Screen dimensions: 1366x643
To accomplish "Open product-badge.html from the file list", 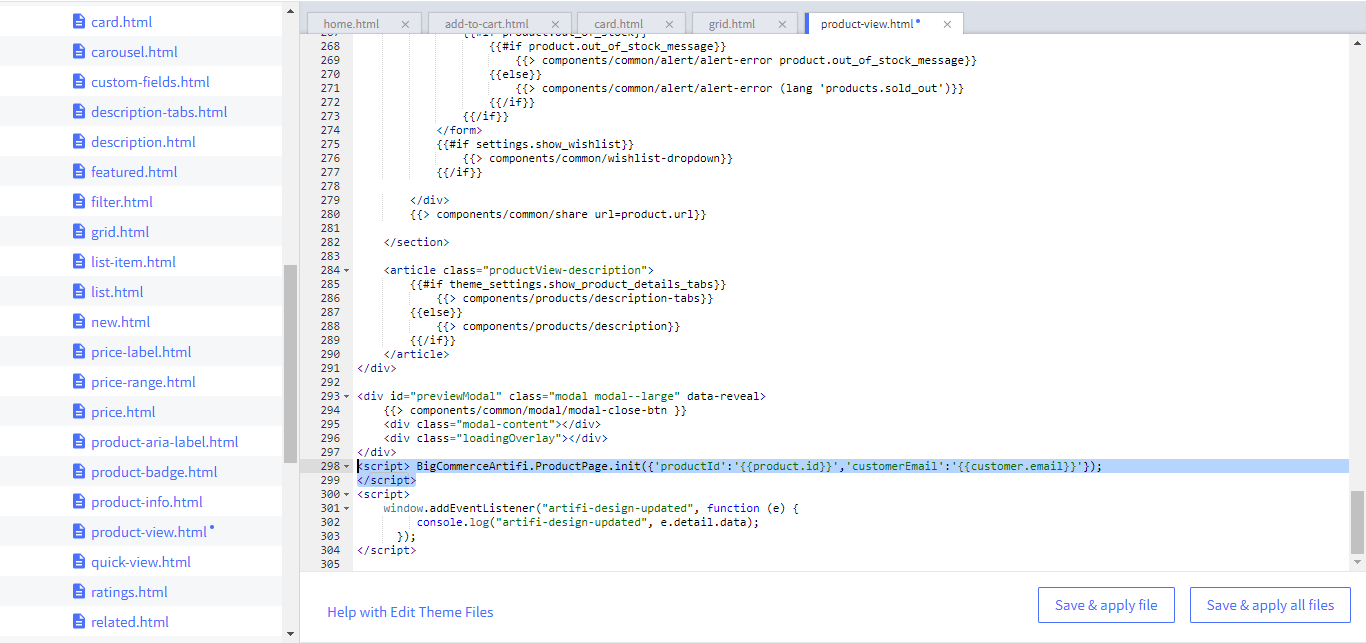I will (x=154, y=471).
